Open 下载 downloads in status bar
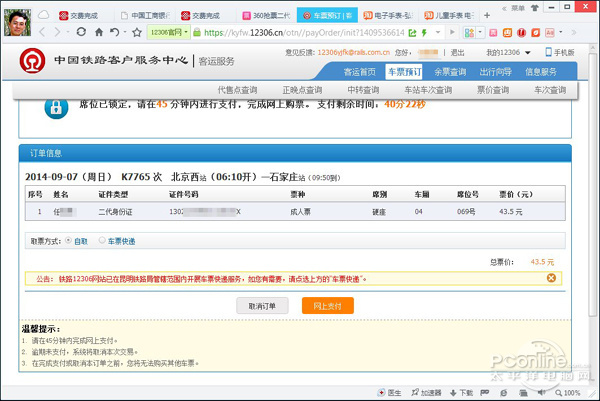Viewport: 600px width, 401px height. 461,393
